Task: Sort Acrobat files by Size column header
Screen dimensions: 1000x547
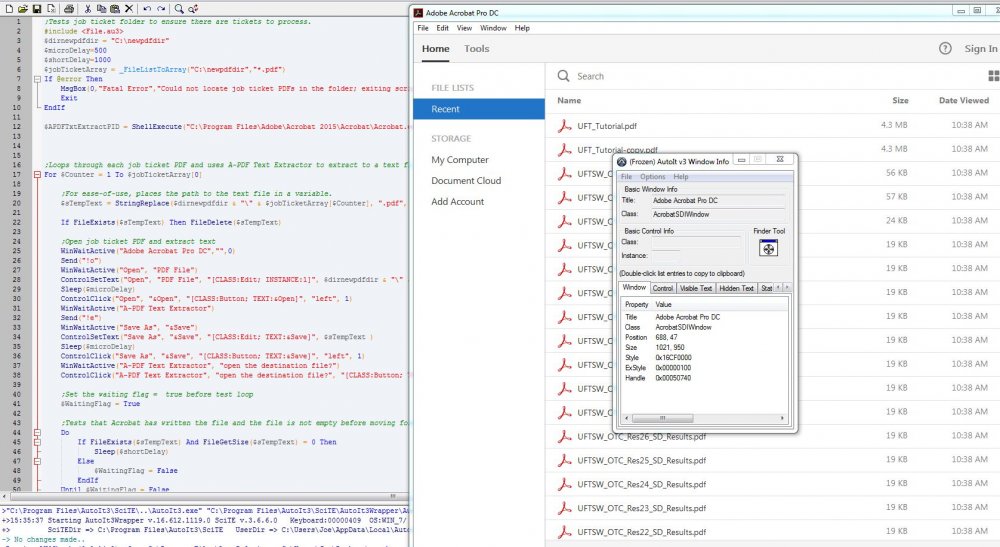Action: (900, 100)
